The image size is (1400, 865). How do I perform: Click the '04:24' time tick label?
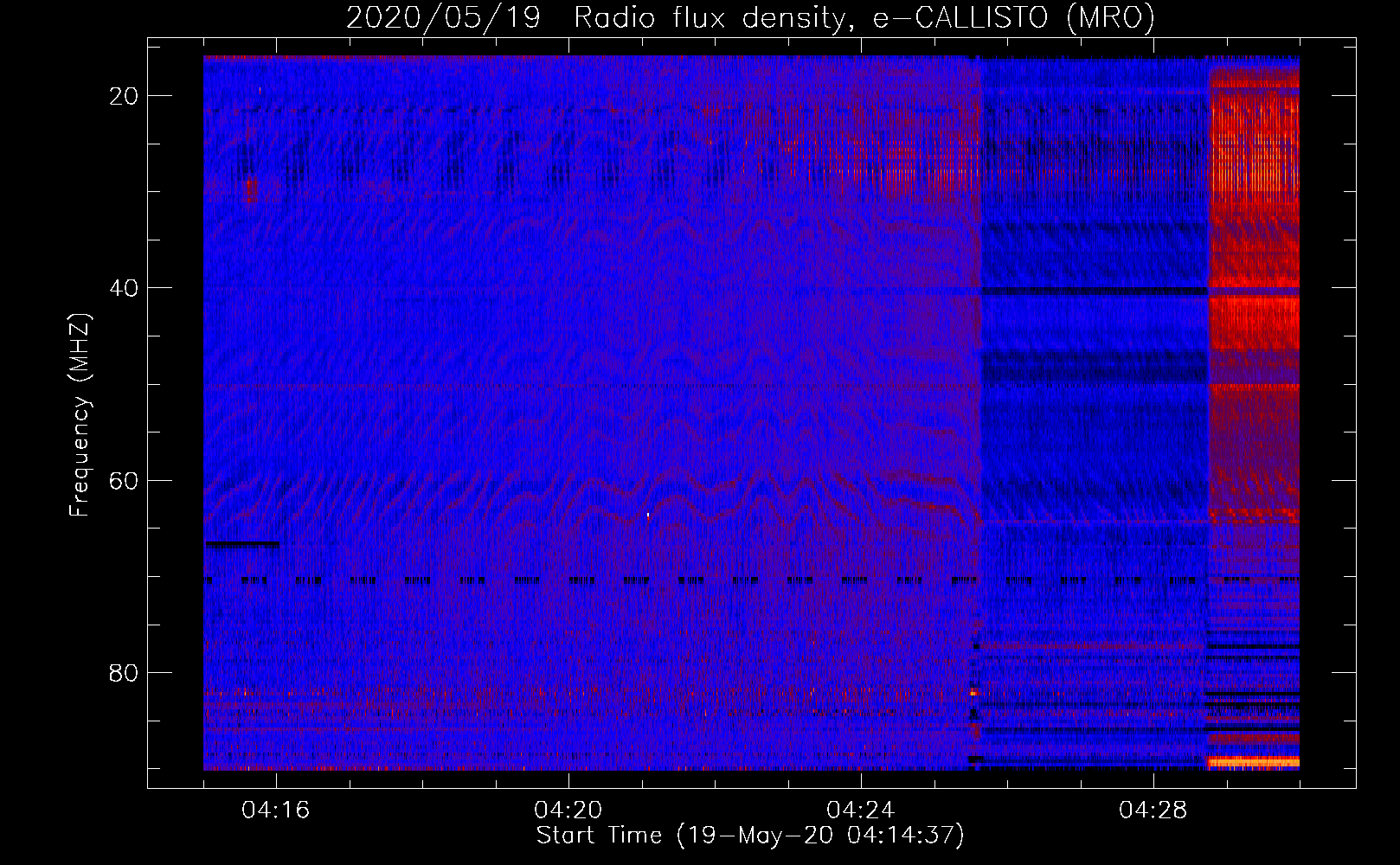click(x=861, y=811)
